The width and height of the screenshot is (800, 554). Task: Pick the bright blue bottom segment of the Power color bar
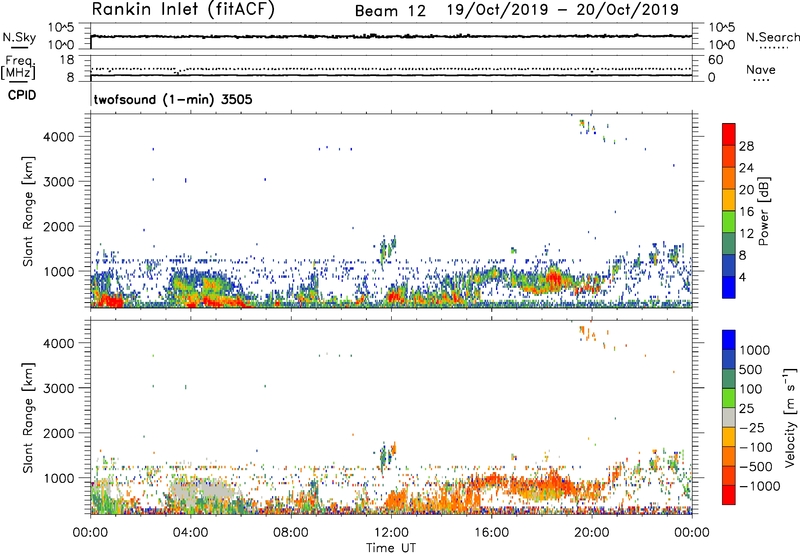(729, 288)
